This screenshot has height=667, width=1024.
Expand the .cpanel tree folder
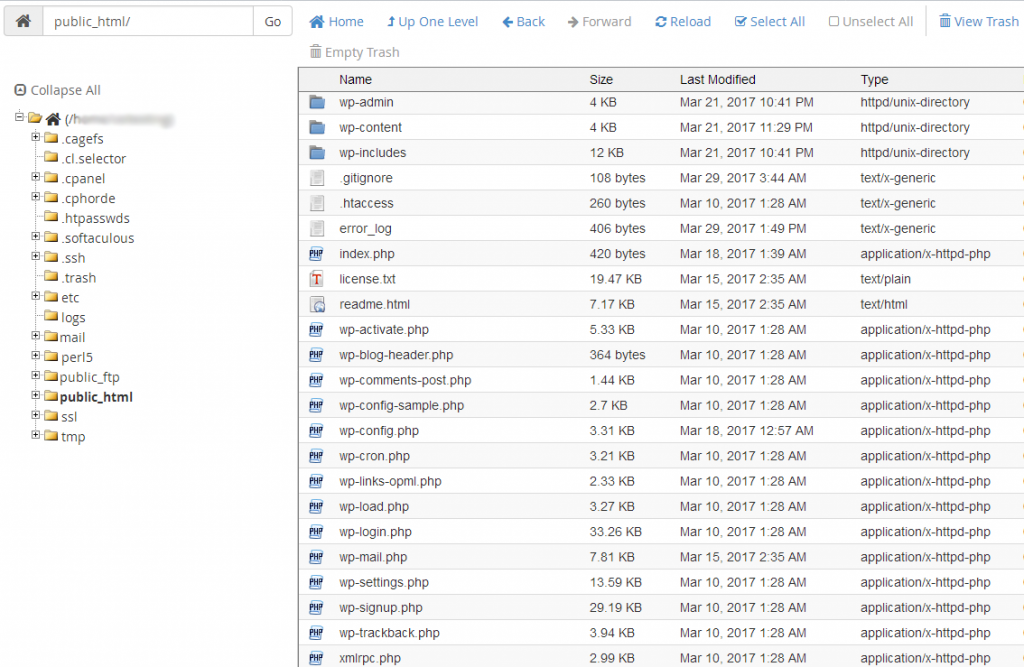(x=36, y=177)
